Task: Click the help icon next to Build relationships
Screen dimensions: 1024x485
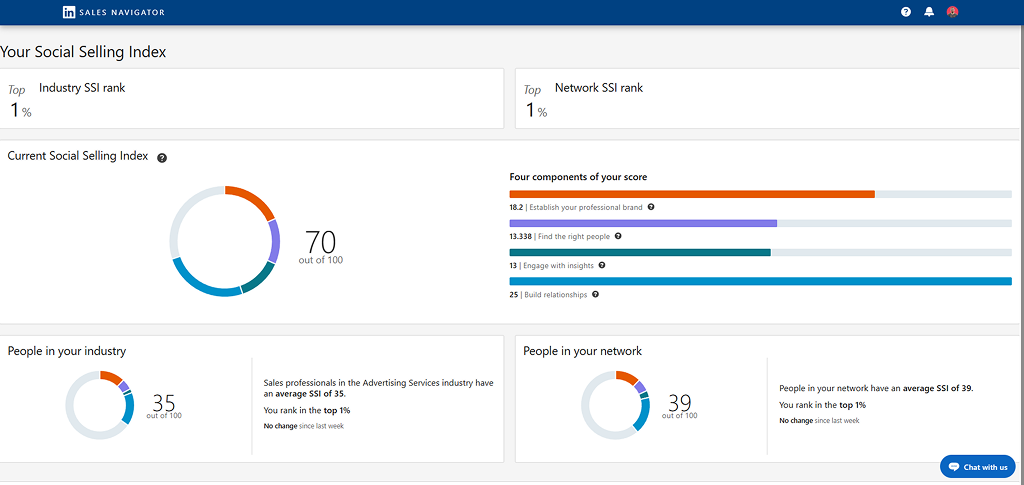Action: 595,294
